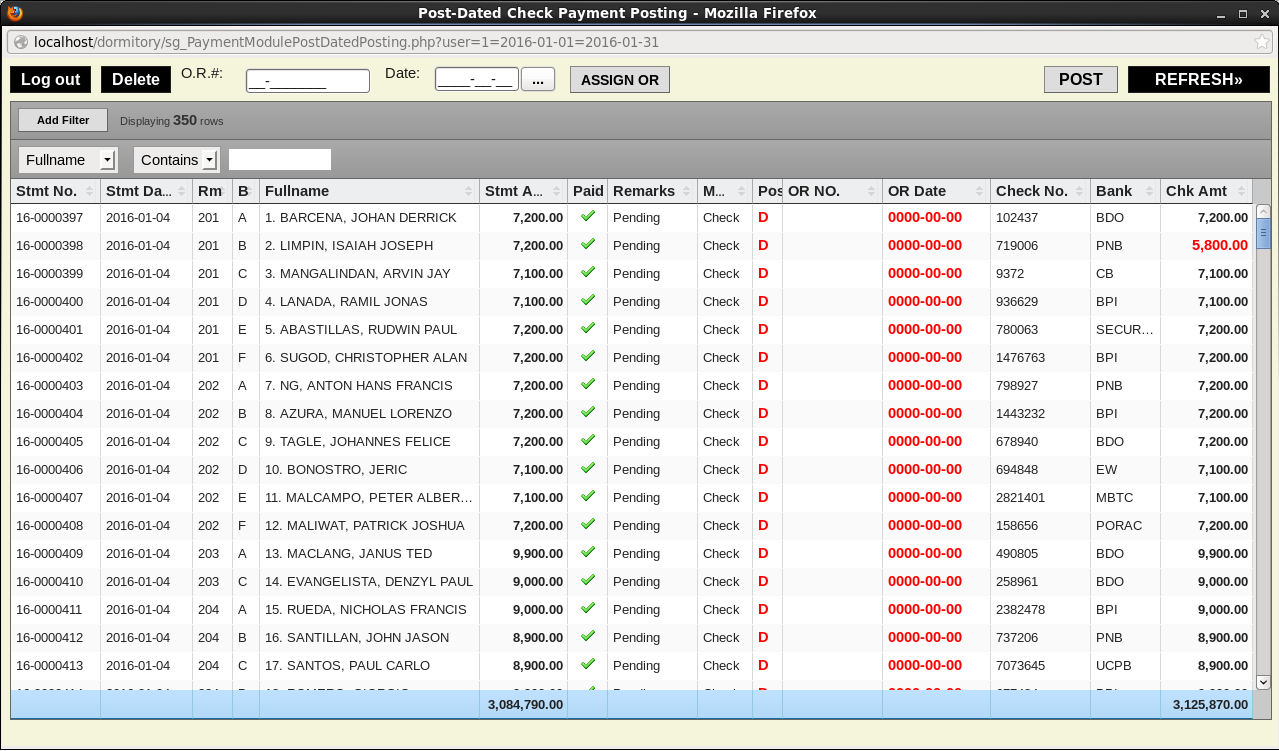Toggle Paid checkmark for LIMPIN, ISAIAH JOSEPH

[588, 244]
